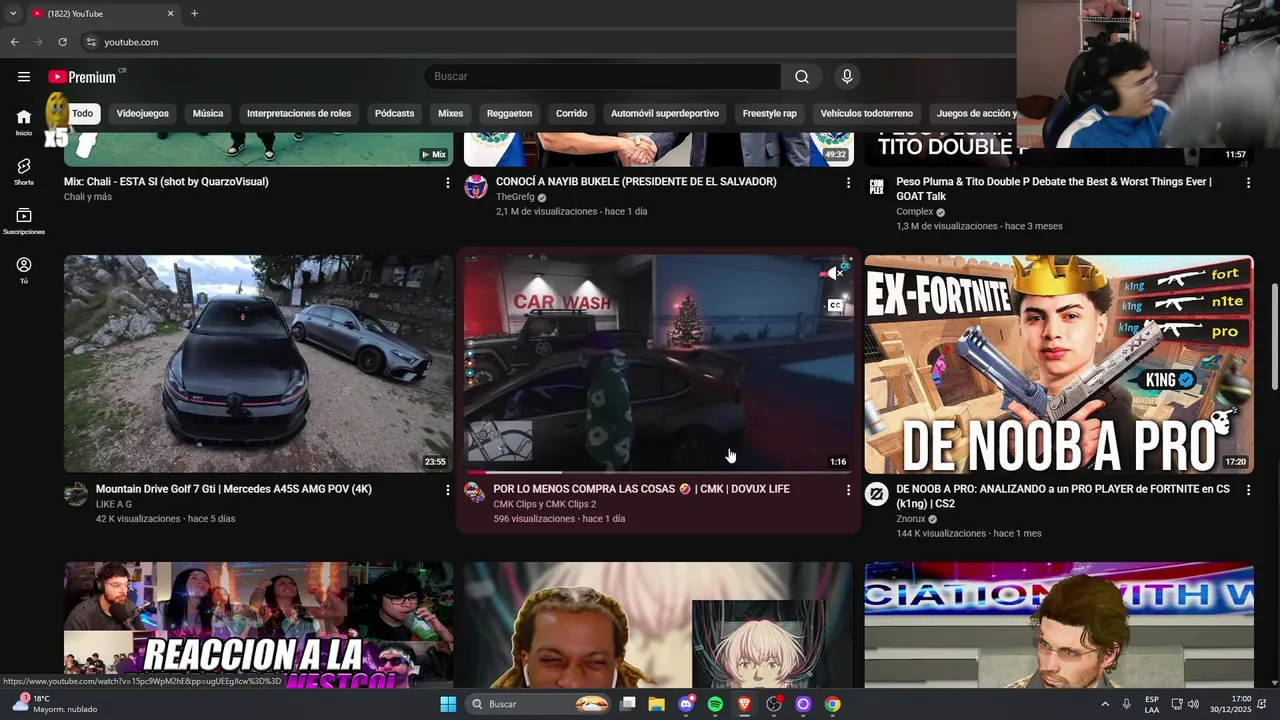Select the Videojuegos filter chip

coord(142,113)
